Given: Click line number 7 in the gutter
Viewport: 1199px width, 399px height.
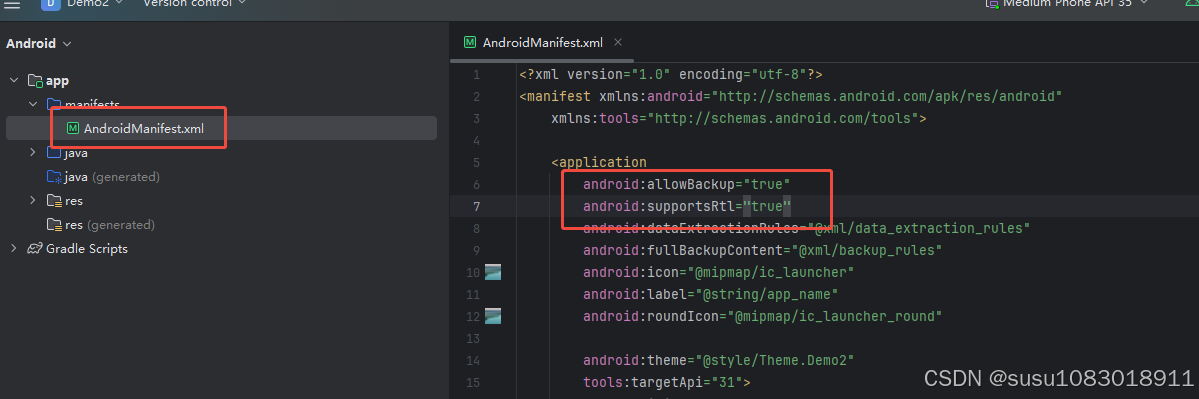Looking at the screenshot, I should [x=476, y=206].
